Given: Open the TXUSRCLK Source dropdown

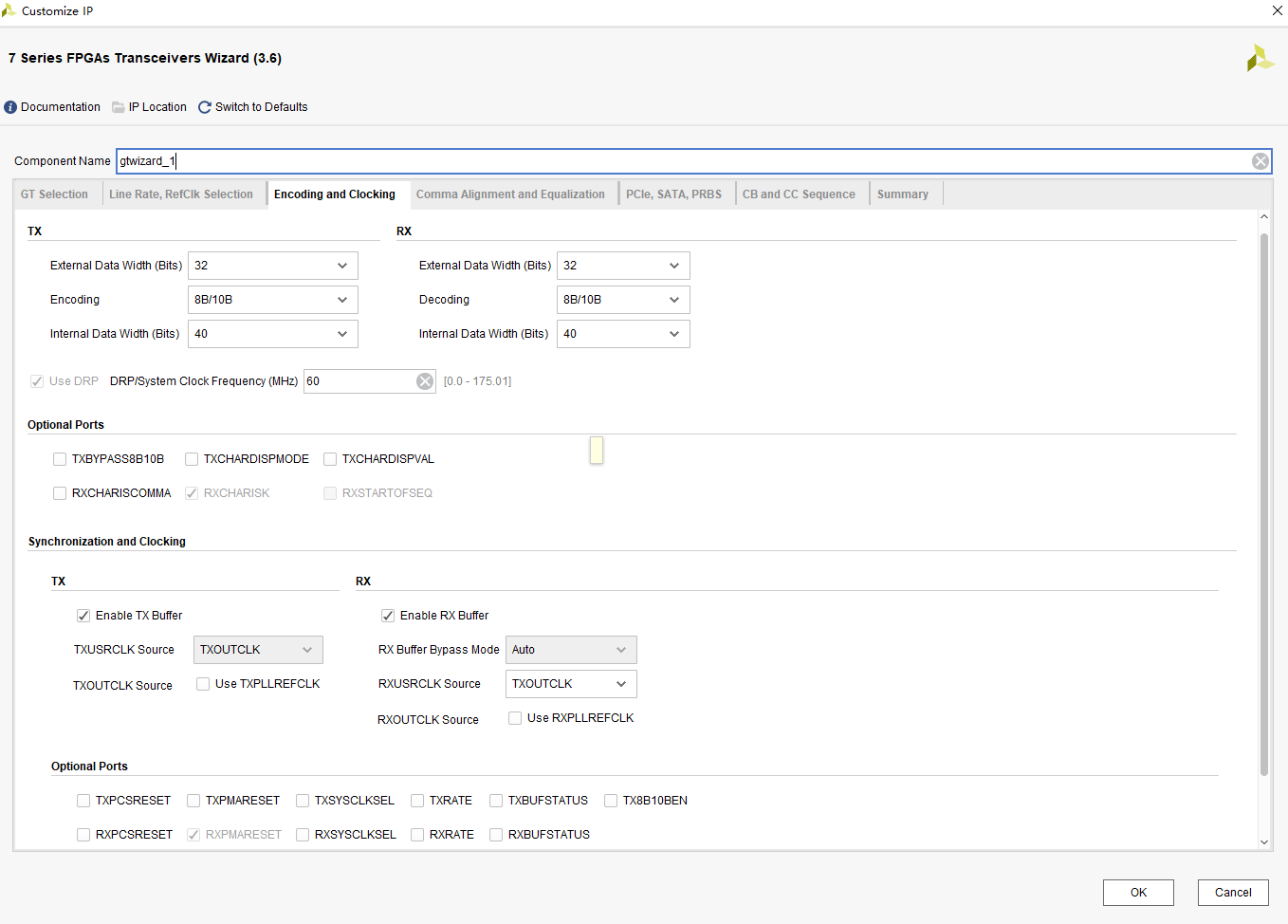Looking at the screenshot, I should pos(258,650).
